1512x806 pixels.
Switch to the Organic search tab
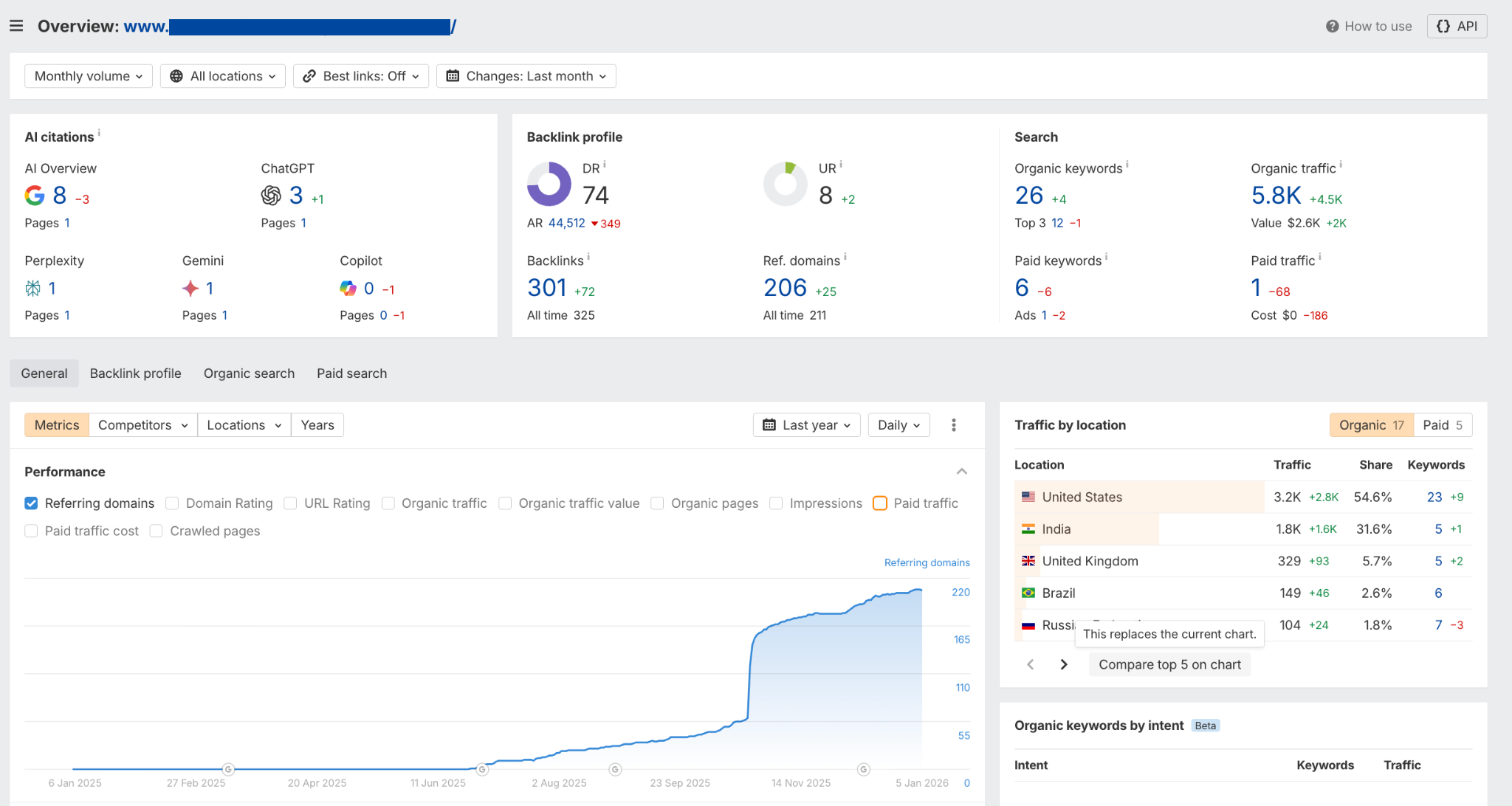(x=249, y=373)
